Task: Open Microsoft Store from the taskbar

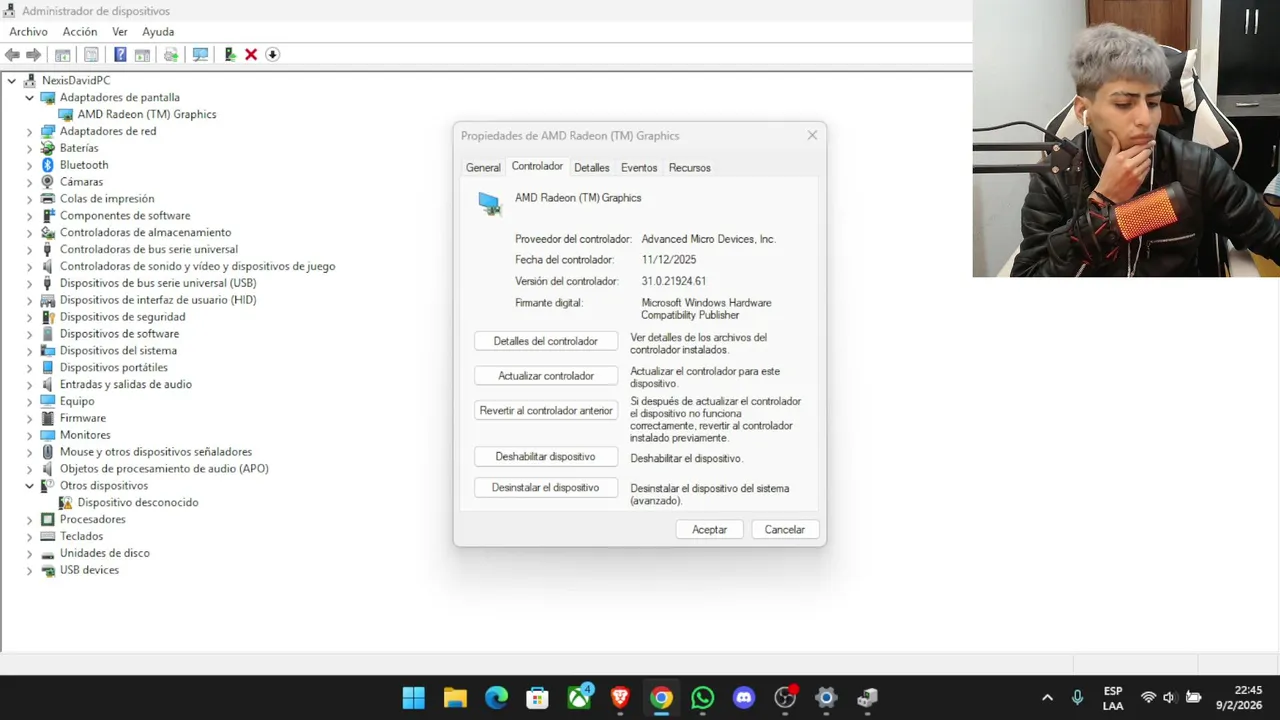Action: pos(537,698)
